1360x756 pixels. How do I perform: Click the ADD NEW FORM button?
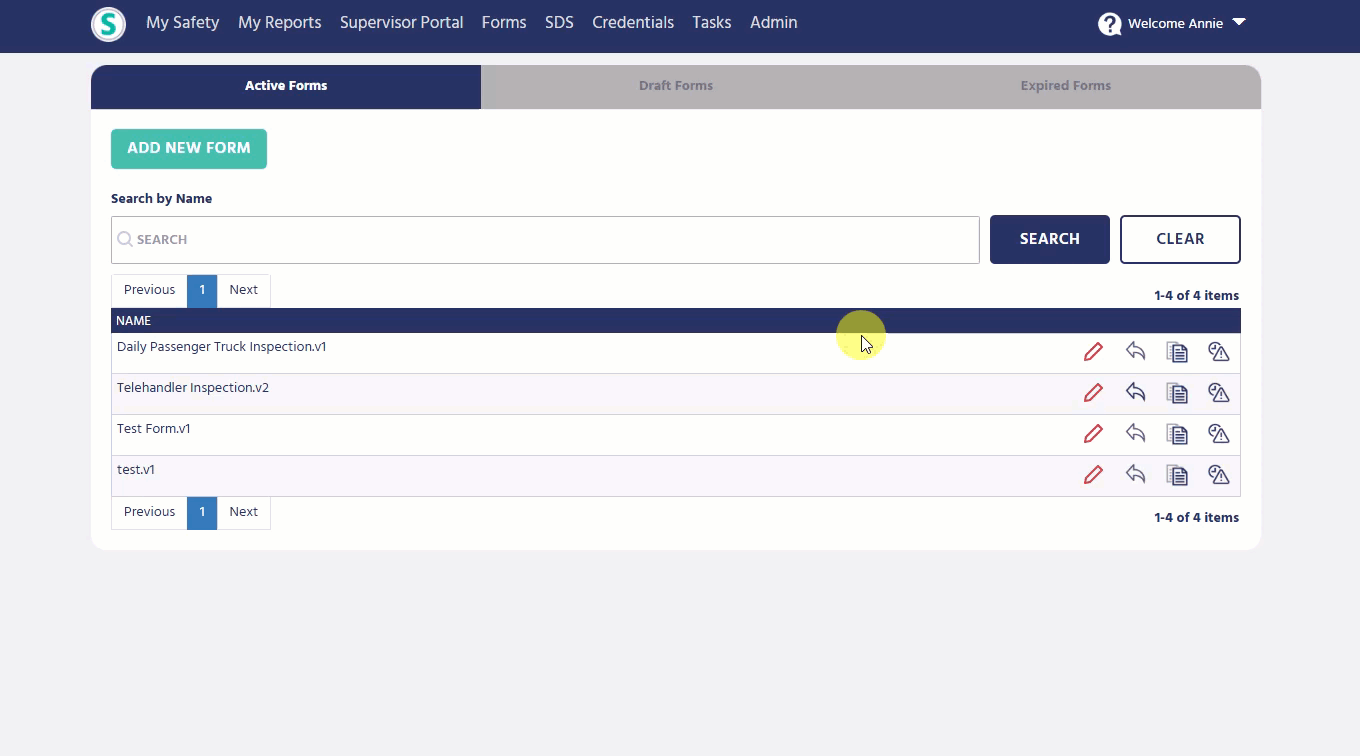[189, 149]
